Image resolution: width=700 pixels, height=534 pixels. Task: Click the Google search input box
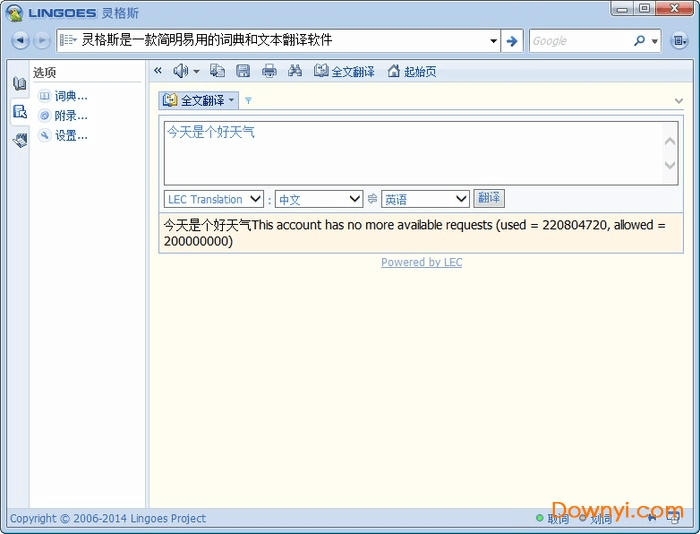(x=580, y=41)
